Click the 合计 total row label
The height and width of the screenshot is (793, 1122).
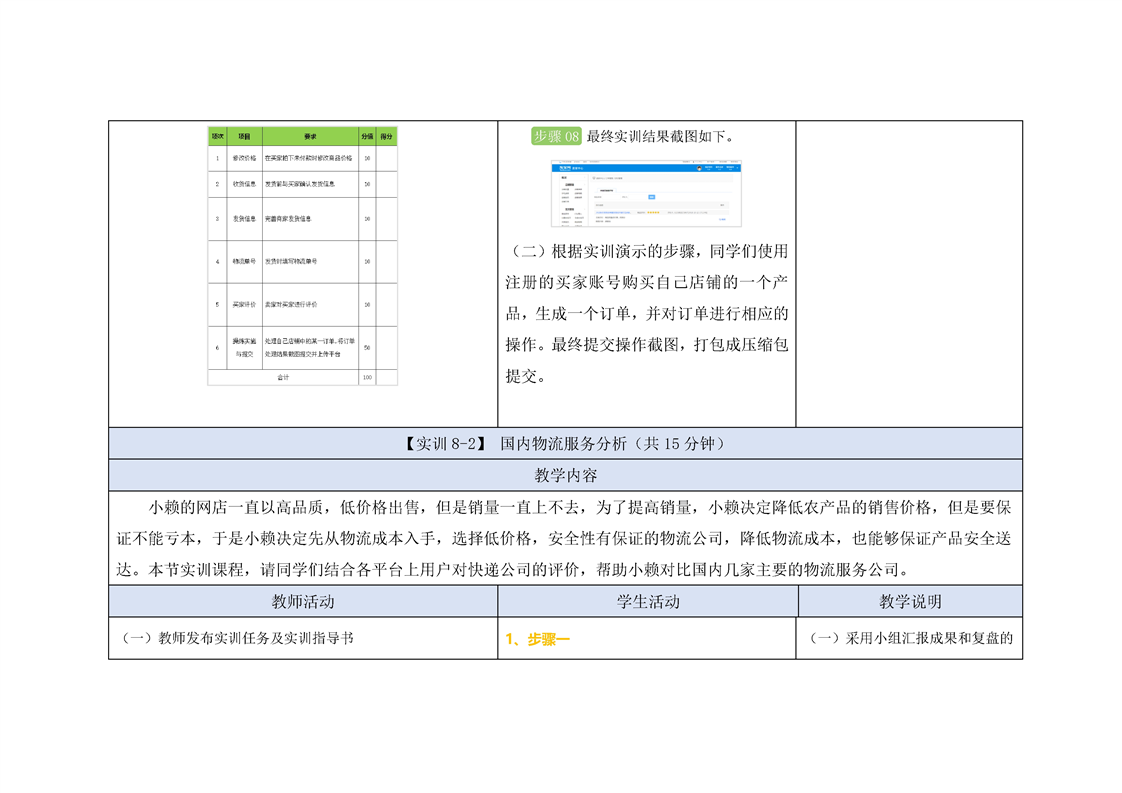click(x=283, y=377)
